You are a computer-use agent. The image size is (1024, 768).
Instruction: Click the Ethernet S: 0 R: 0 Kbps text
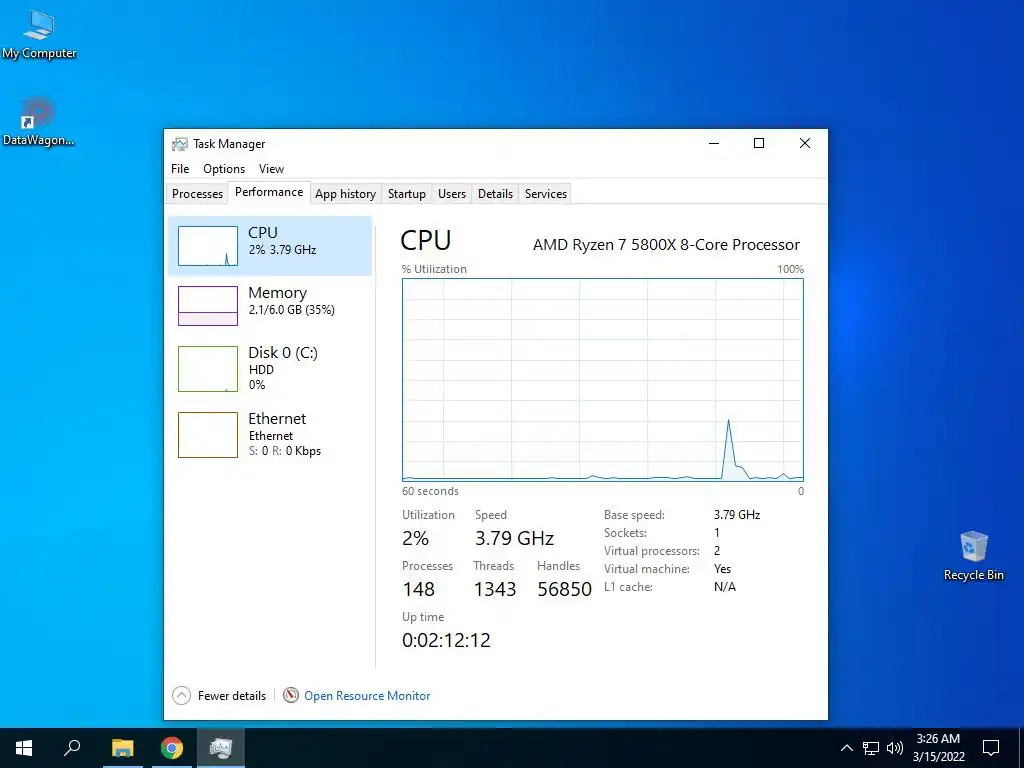[x=285, y=451]
